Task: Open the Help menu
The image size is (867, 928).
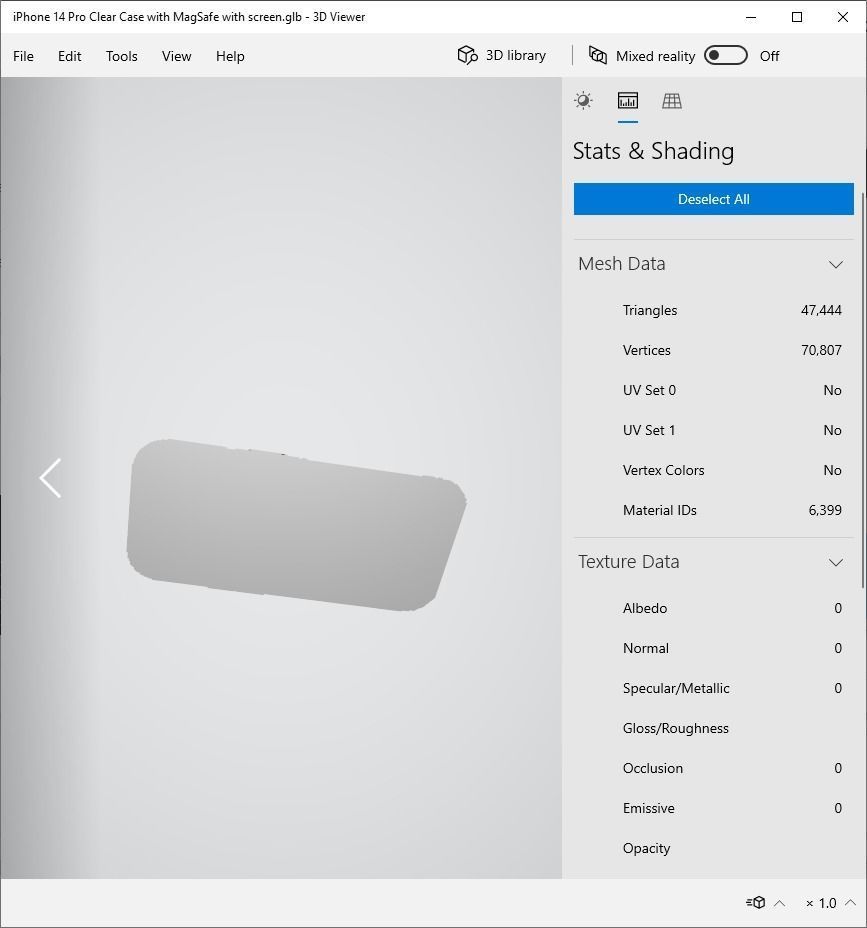Action: 230,56
